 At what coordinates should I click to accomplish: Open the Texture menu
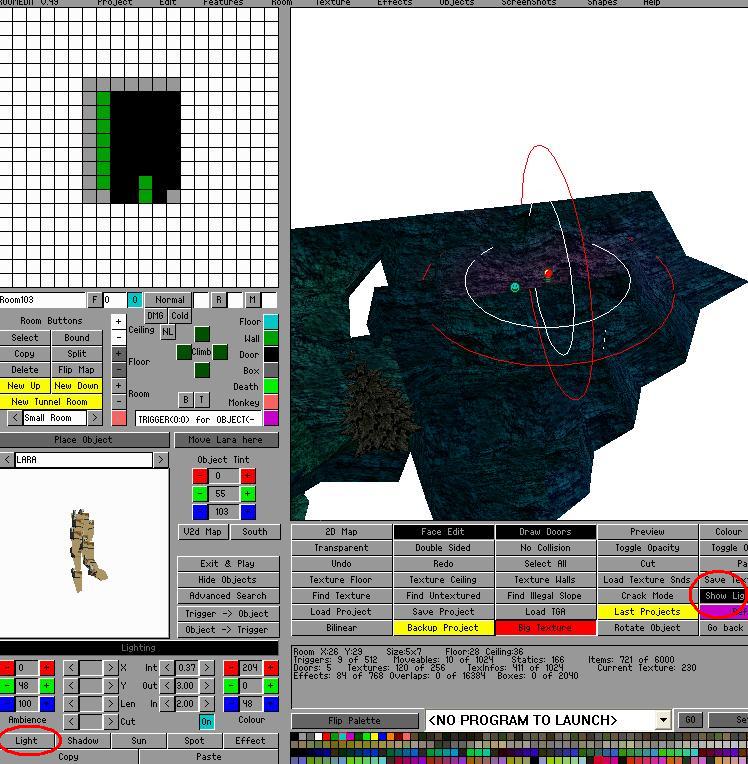333,3
